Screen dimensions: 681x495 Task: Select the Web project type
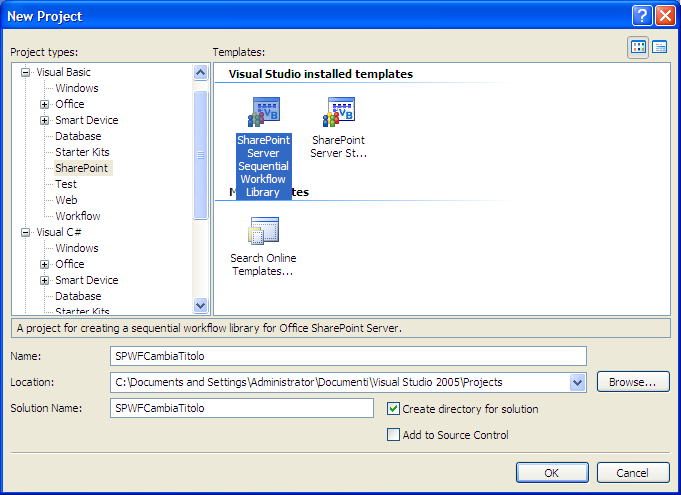tap(66, 200)
